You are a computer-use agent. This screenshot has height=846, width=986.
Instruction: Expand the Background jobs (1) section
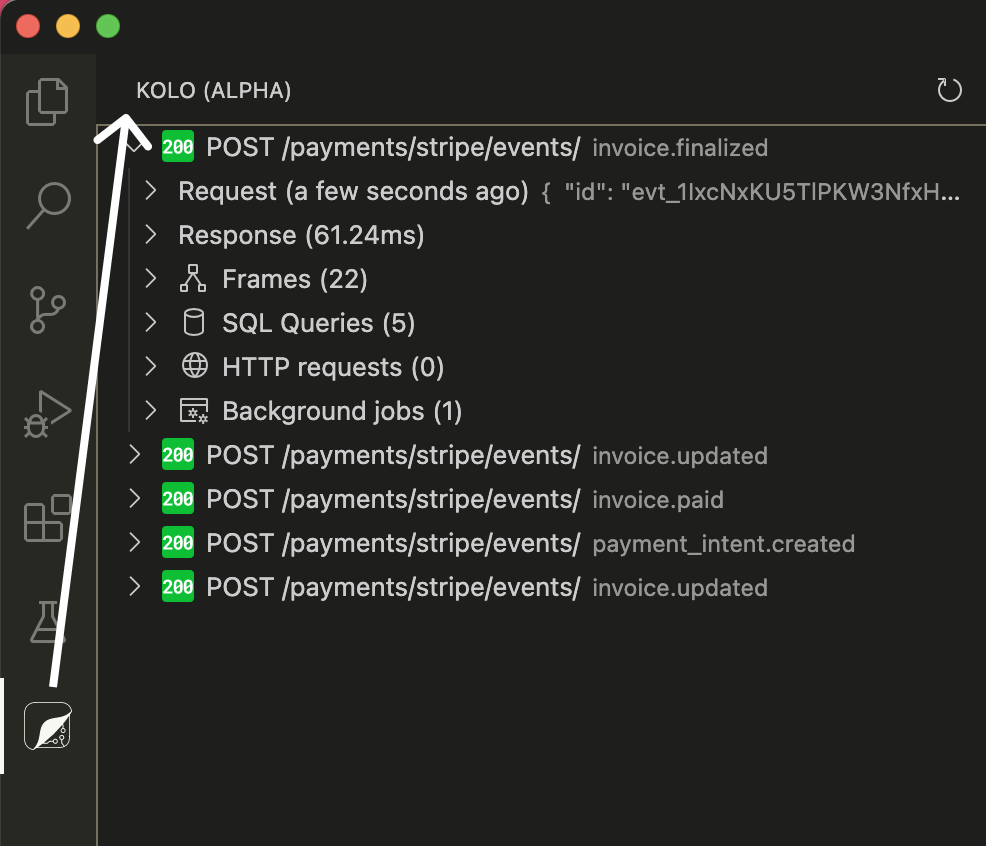click(x=341, y=411)
